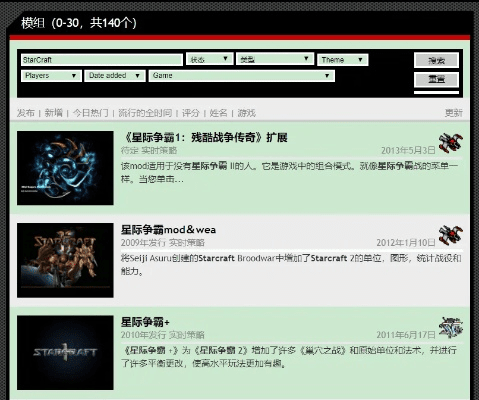479x400 pixels.
Task: Sort by 新增 tab
Action: coord(54,113)
